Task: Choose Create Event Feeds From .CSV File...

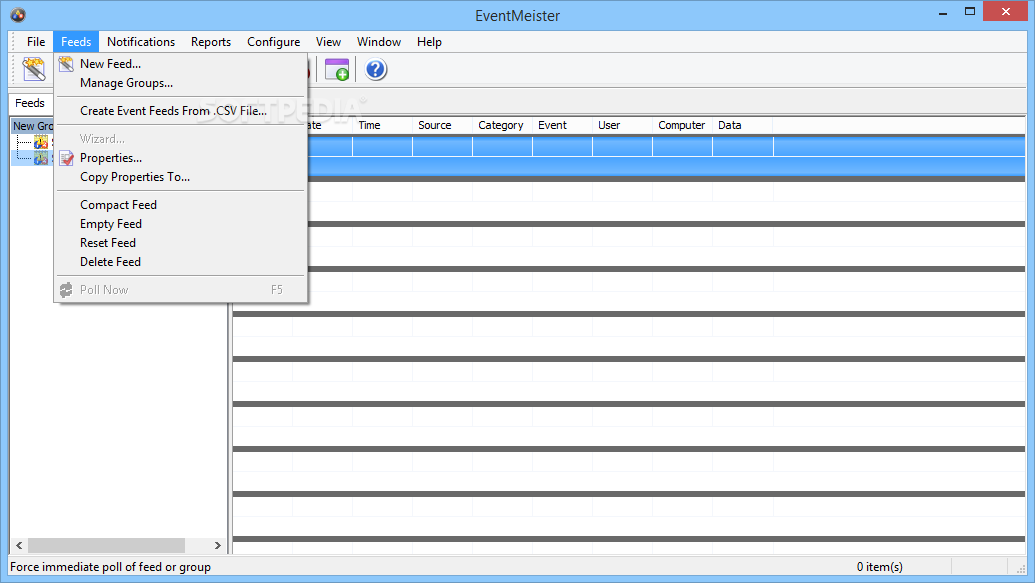Action: pos(180,111)
